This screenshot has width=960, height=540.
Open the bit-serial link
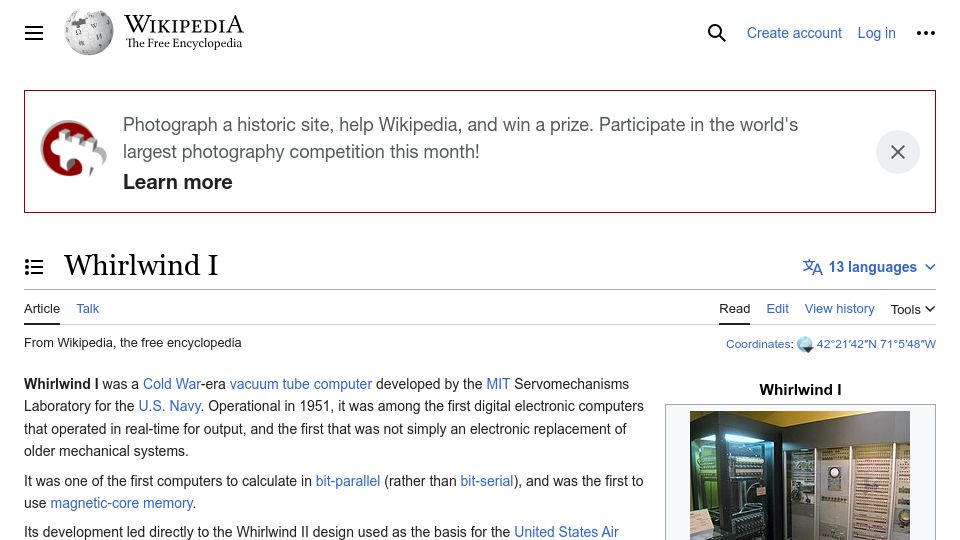point(487,481)
